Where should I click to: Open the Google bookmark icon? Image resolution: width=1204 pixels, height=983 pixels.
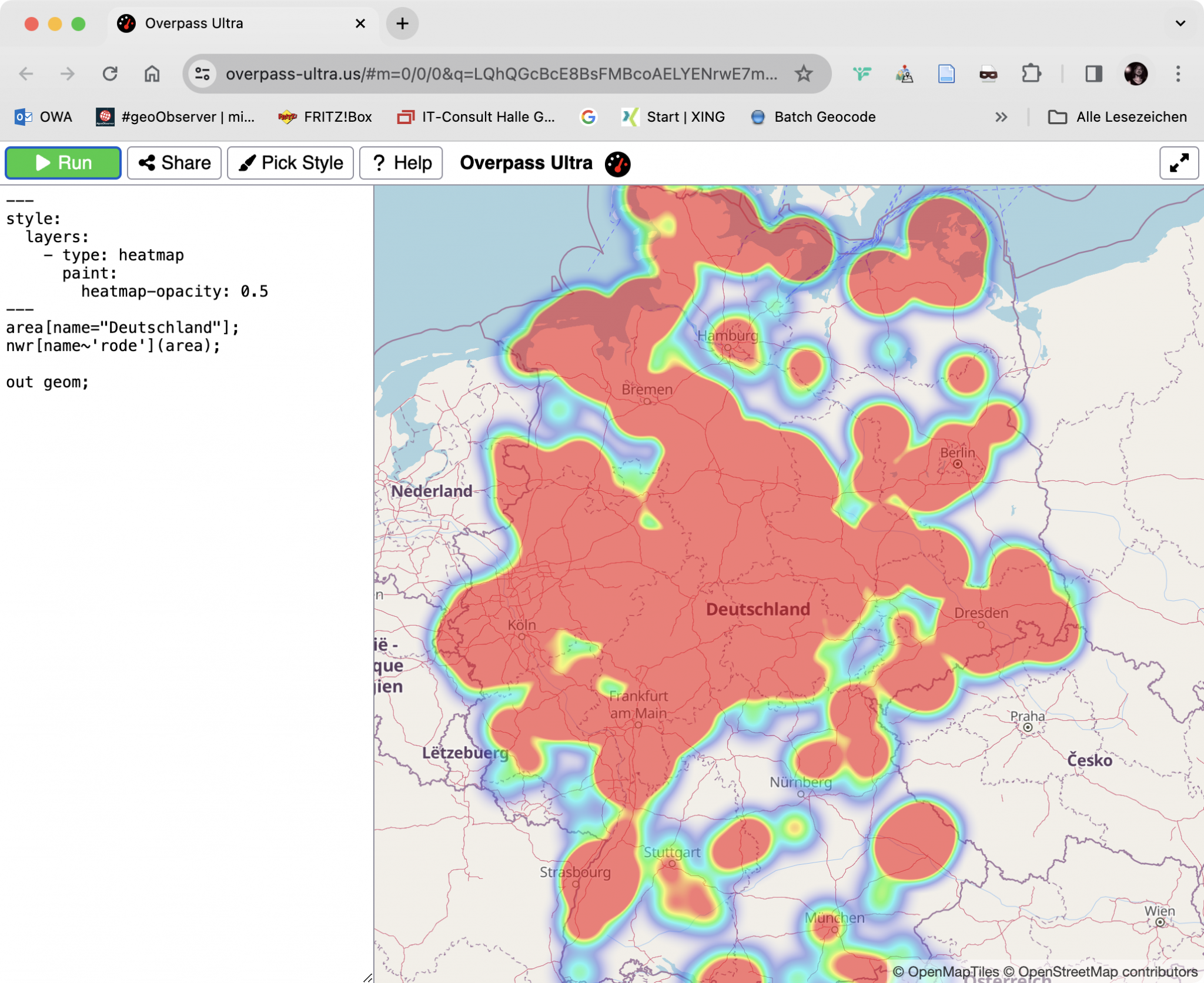tap(588, 117)
